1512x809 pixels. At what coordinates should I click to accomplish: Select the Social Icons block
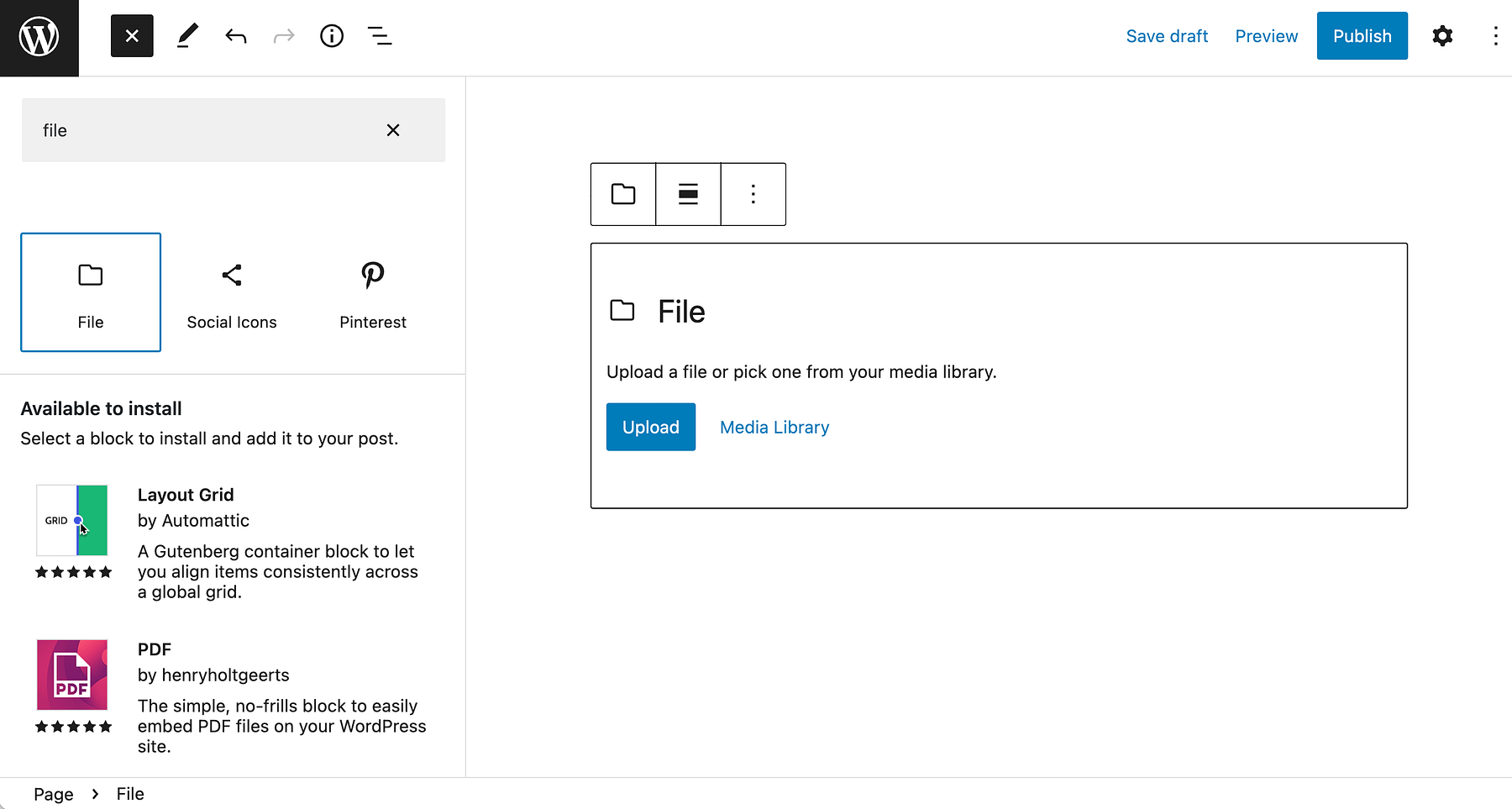point(231,292)
